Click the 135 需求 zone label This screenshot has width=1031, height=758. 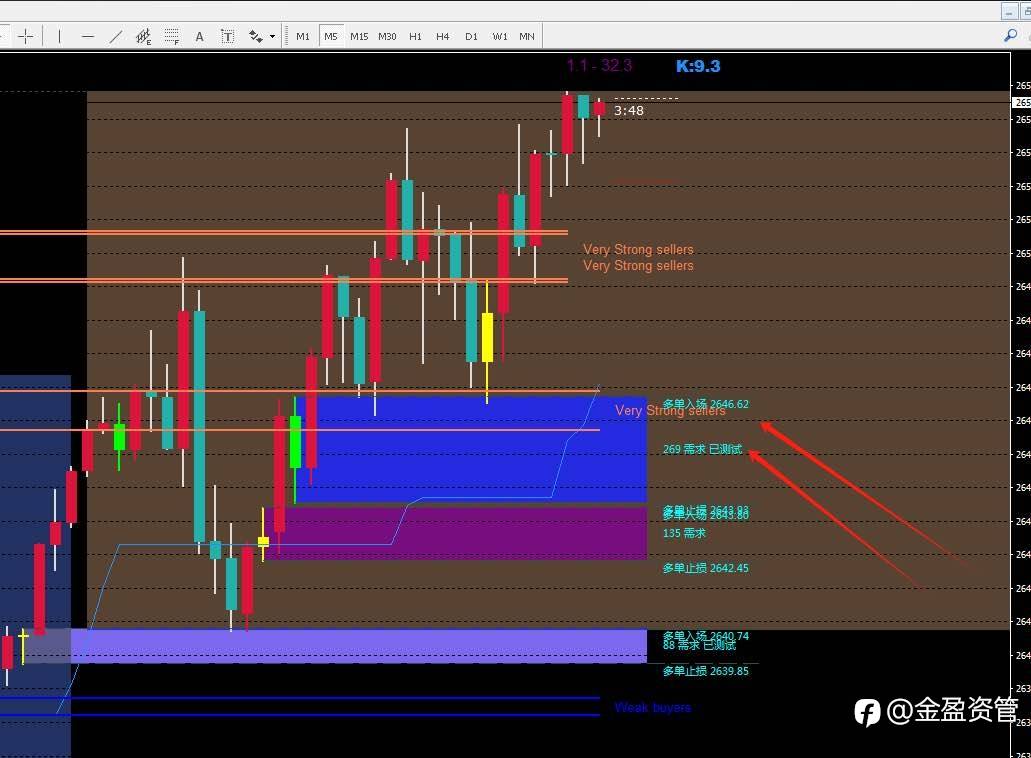pos(684,533)
